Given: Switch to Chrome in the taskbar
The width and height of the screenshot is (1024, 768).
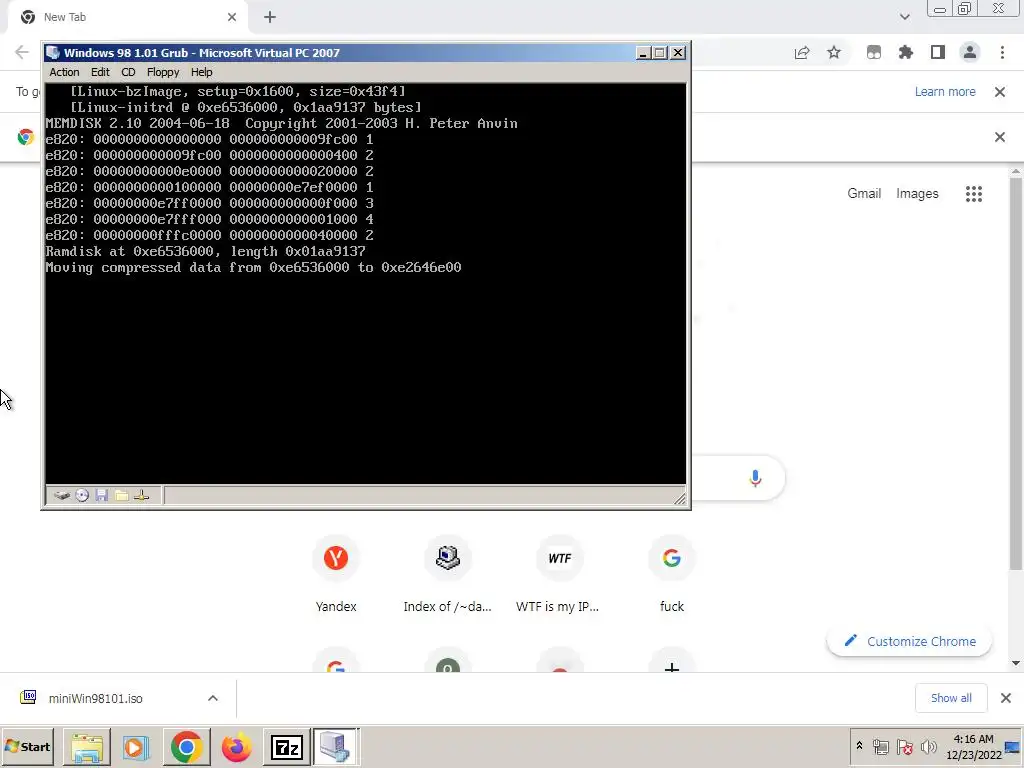Looking at the screenshot, I should (186, 746).
